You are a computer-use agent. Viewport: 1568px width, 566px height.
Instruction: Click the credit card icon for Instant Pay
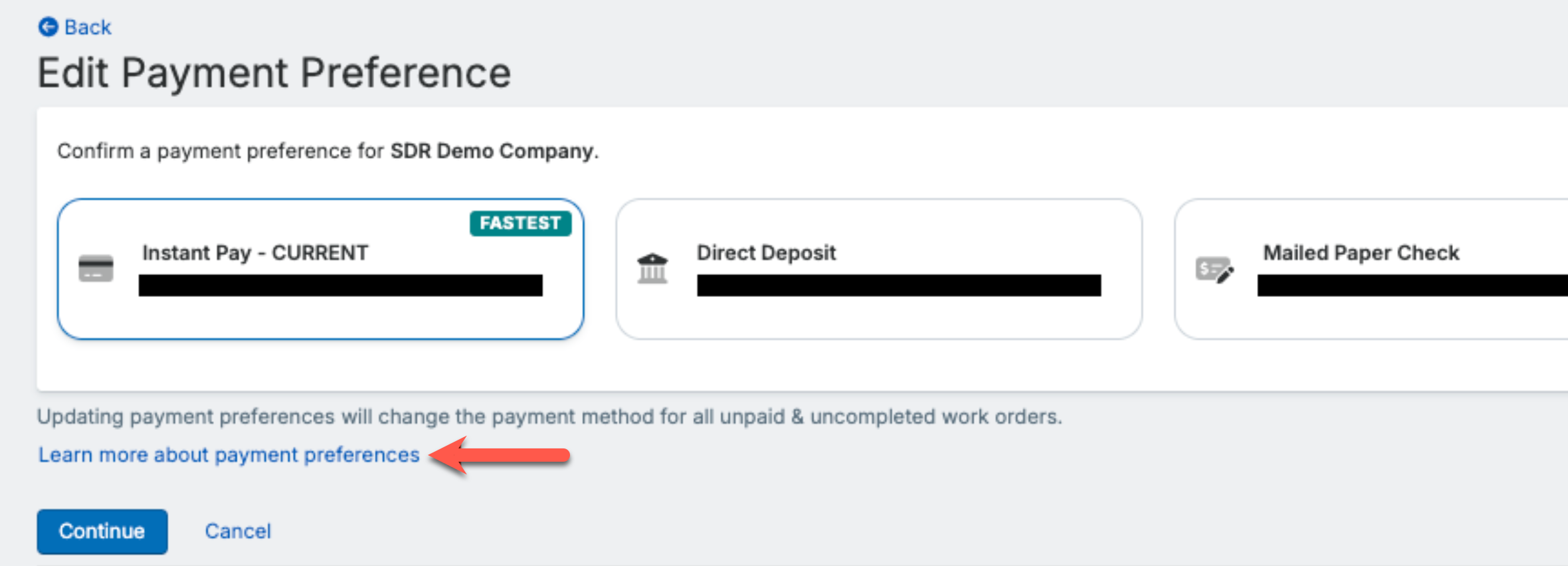click(96, 268)
